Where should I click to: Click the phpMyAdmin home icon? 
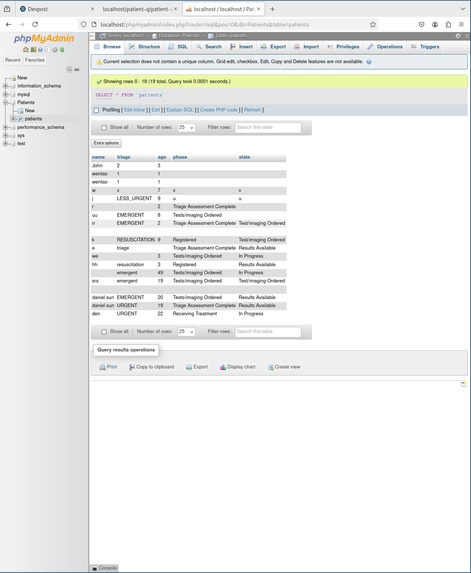click(x=26, y=49)
